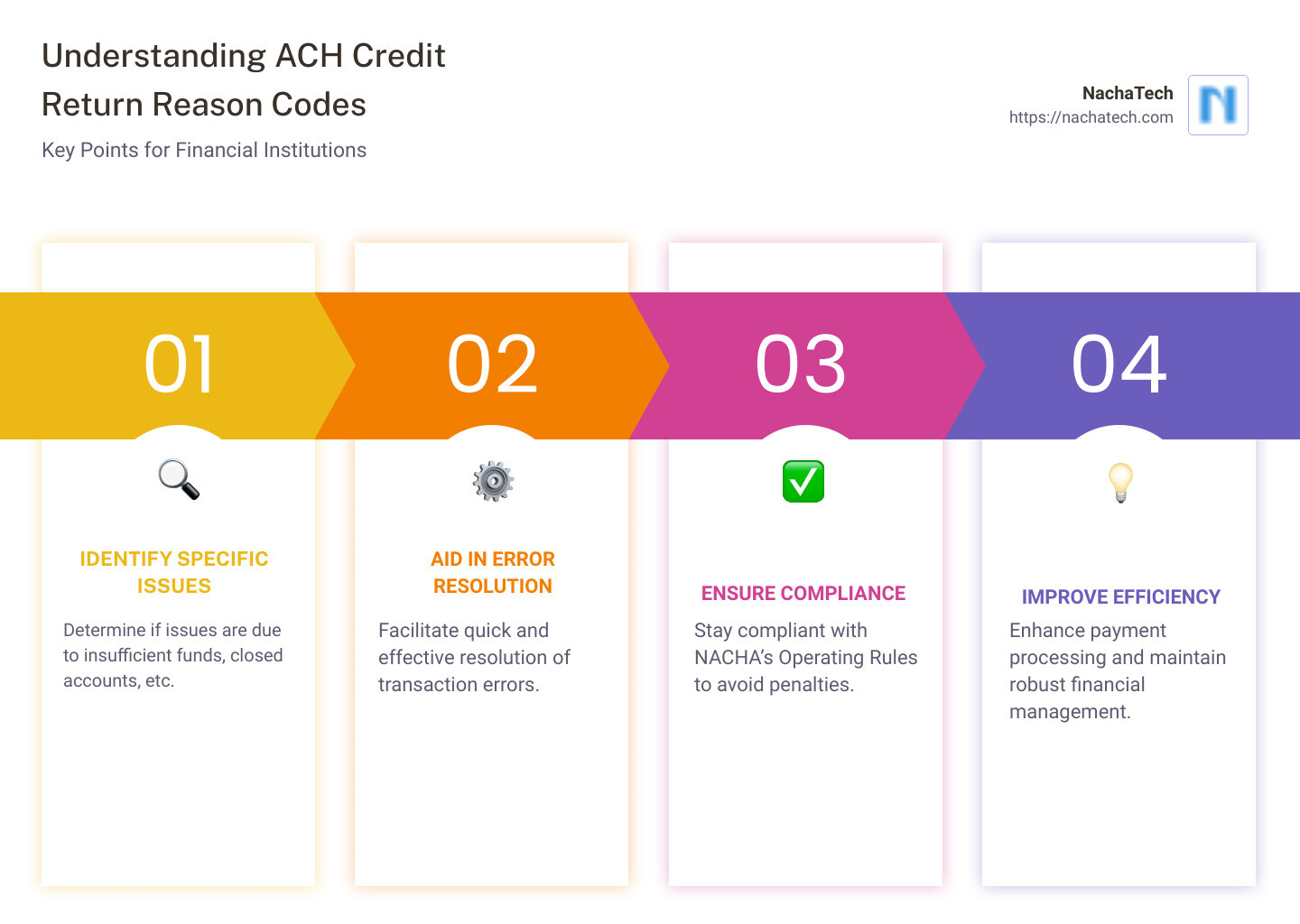Open the nachatech.com URL link
The height and width of the screenshot is (924, 1300).
click(1091, 117)
